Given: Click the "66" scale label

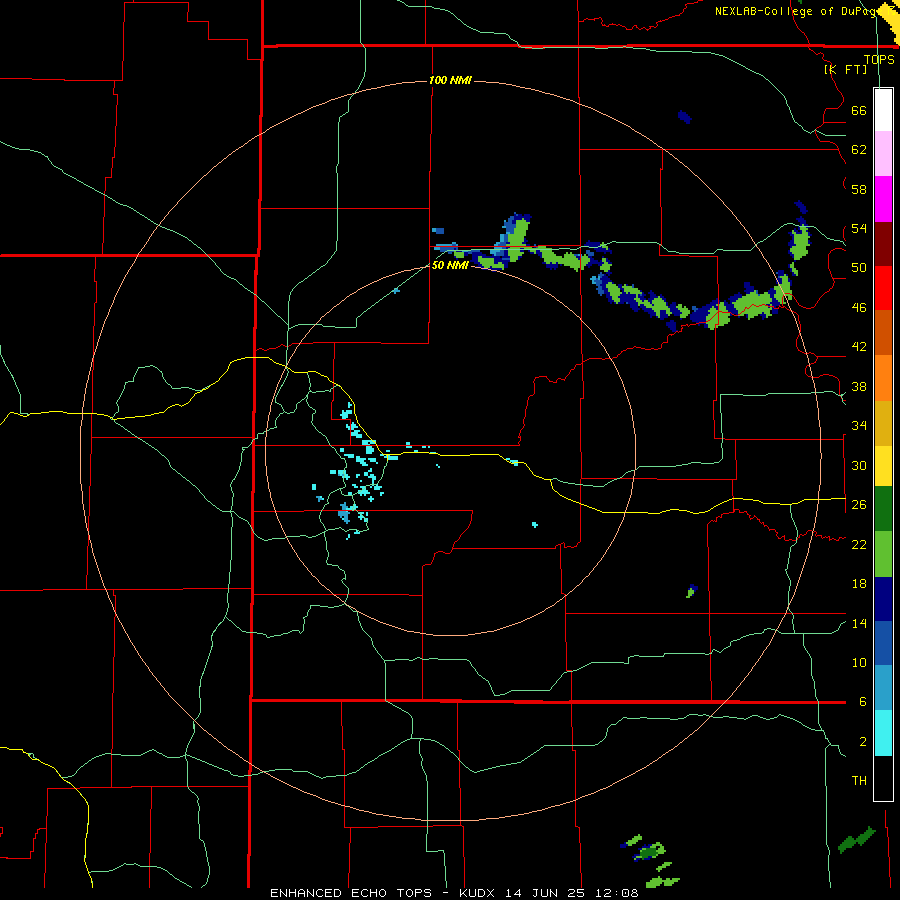Looking at the screenshot, I should tap(859, 111).
